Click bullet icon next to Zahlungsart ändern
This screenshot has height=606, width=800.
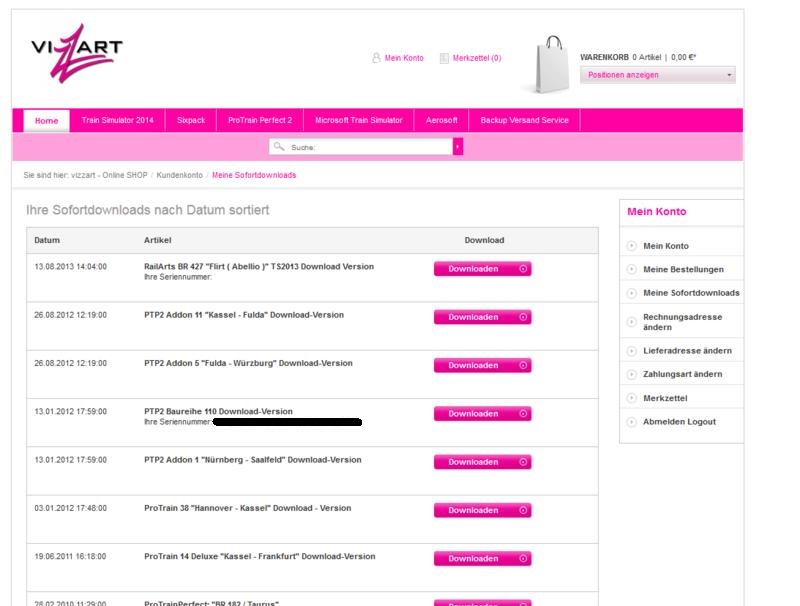[x=631, y=374]
